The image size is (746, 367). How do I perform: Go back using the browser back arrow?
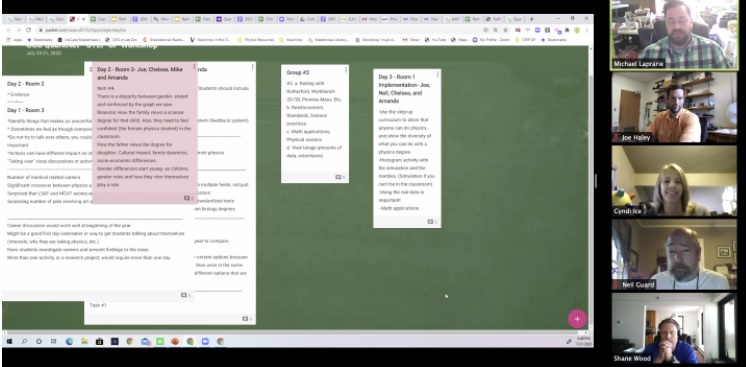pyautogui.click(x=9, y=30)
